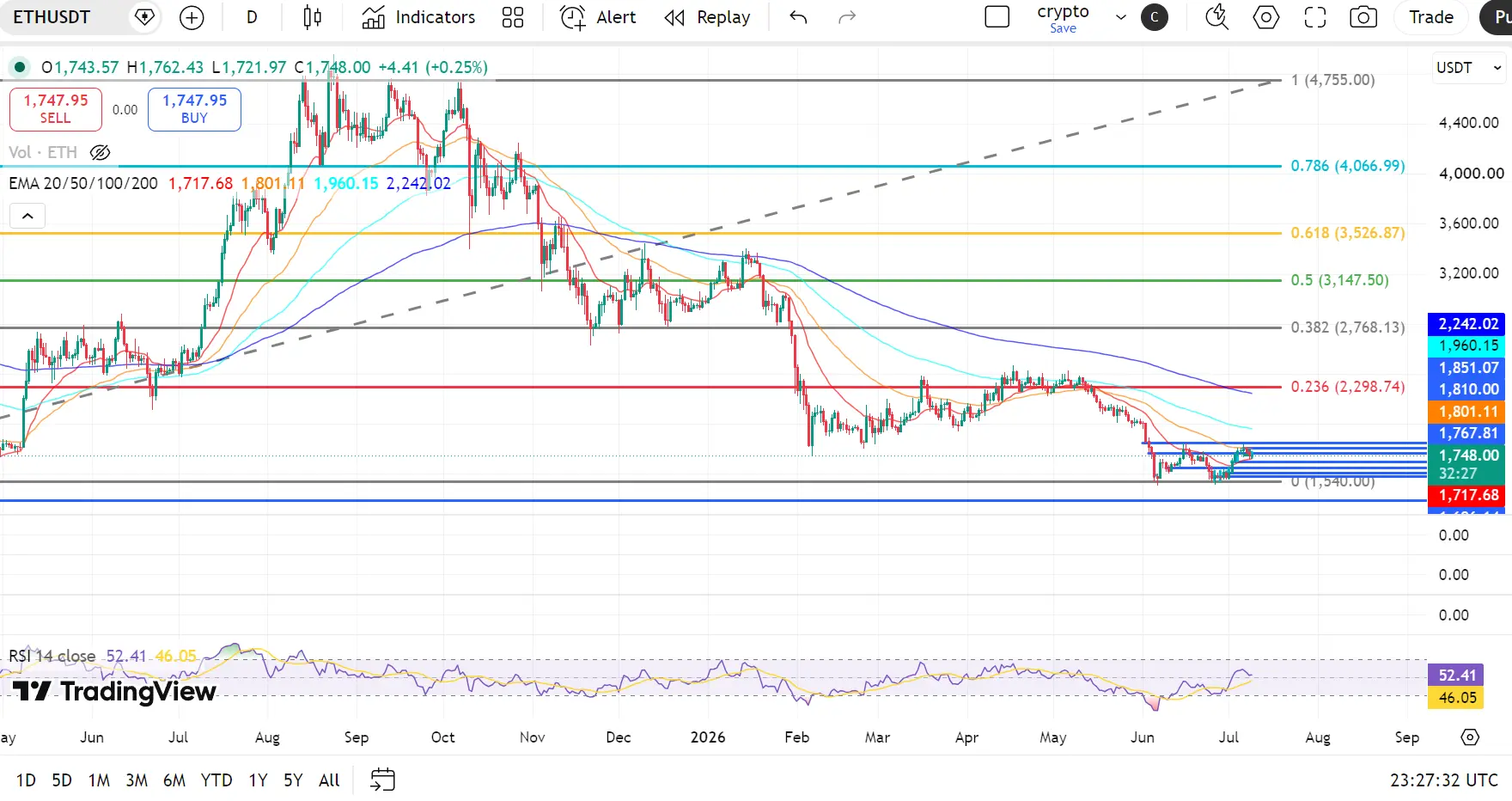Select the 5Y time range

[x=293, y=780]
